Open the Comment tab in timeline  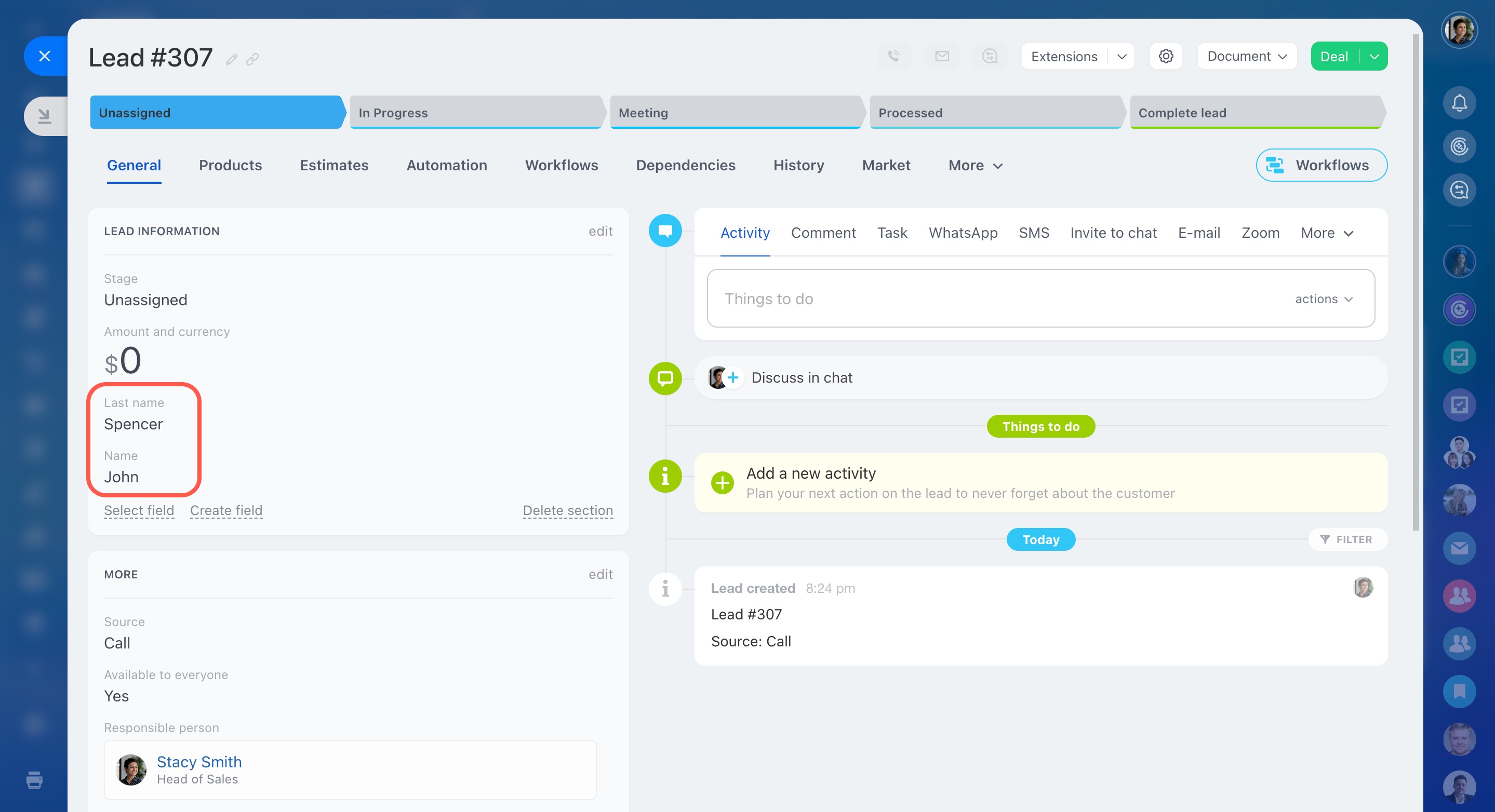click(x=823, y=233)
